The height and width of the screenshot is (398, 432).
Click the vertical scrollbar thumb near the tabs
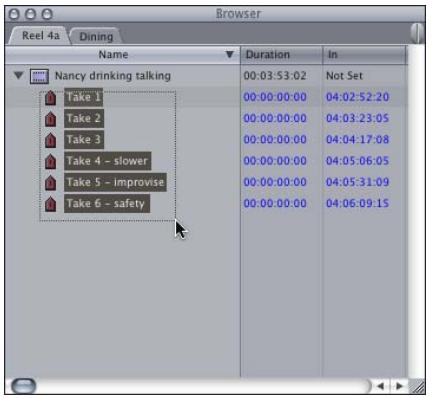417,33
